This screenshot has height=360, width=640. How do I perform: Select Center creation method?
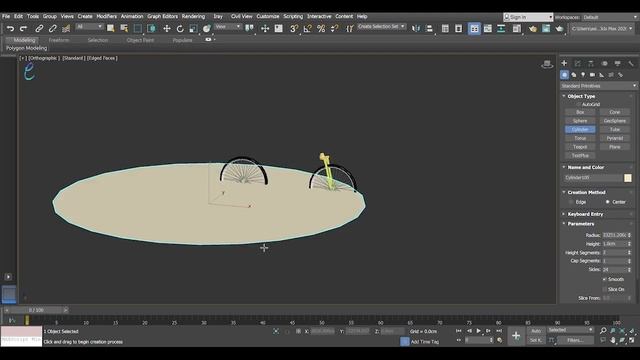(x=608, y=202)
